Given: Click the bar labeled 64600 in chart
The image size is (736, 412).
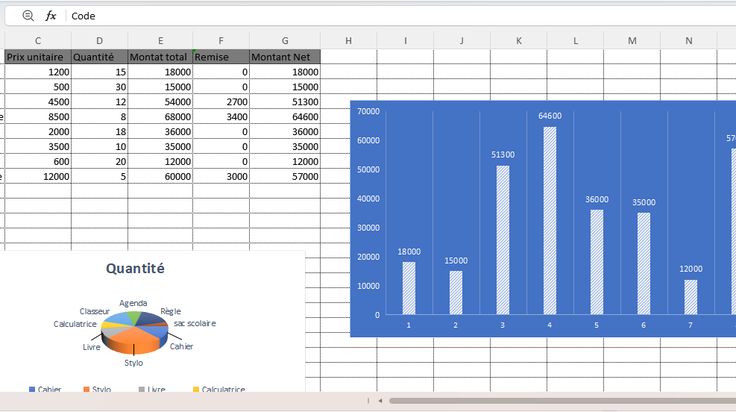Looking at the screenshot, I should point(550,221).
